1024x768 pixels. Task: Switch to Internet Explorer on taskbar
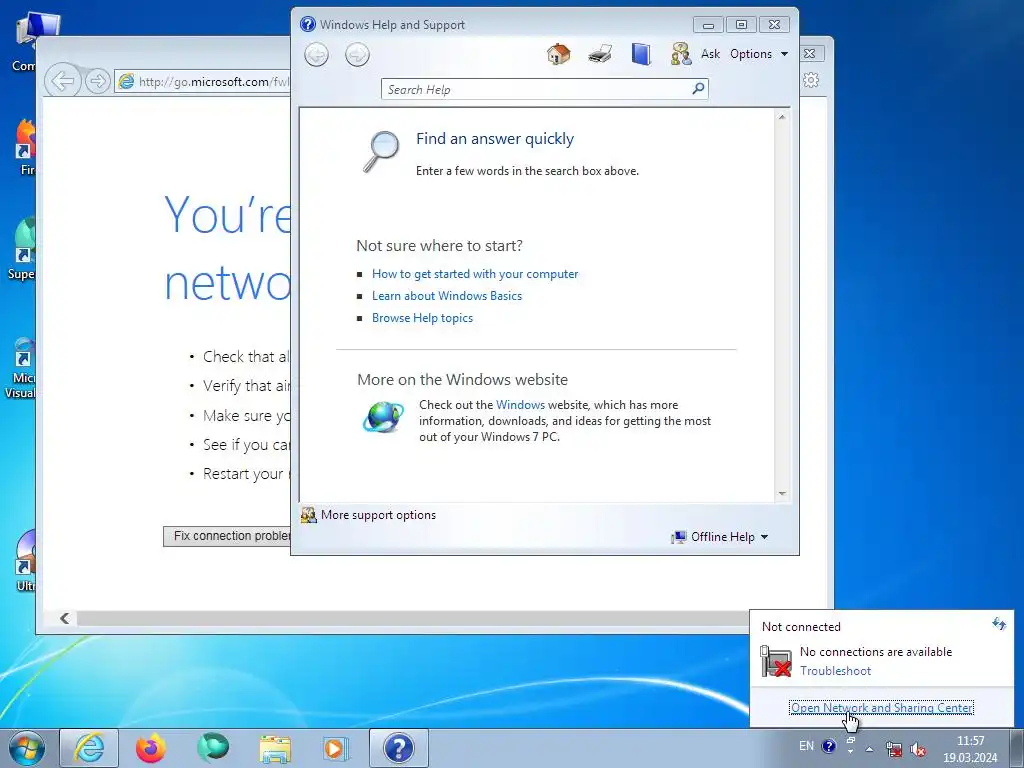pyautogui.click(x=89, y=748)
